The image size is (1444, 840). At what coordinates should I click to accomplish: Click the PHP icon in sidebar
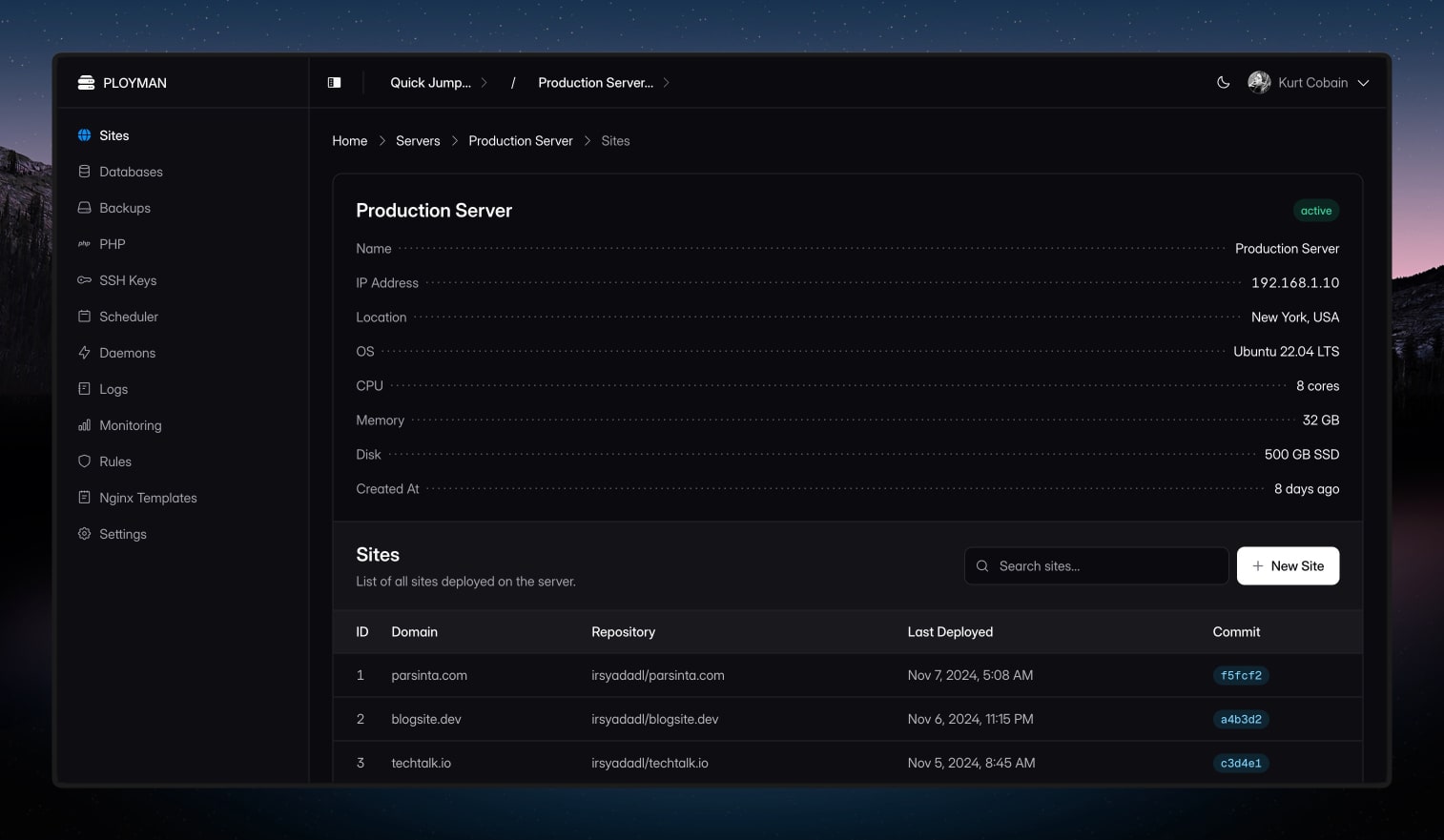coord(84,244)
